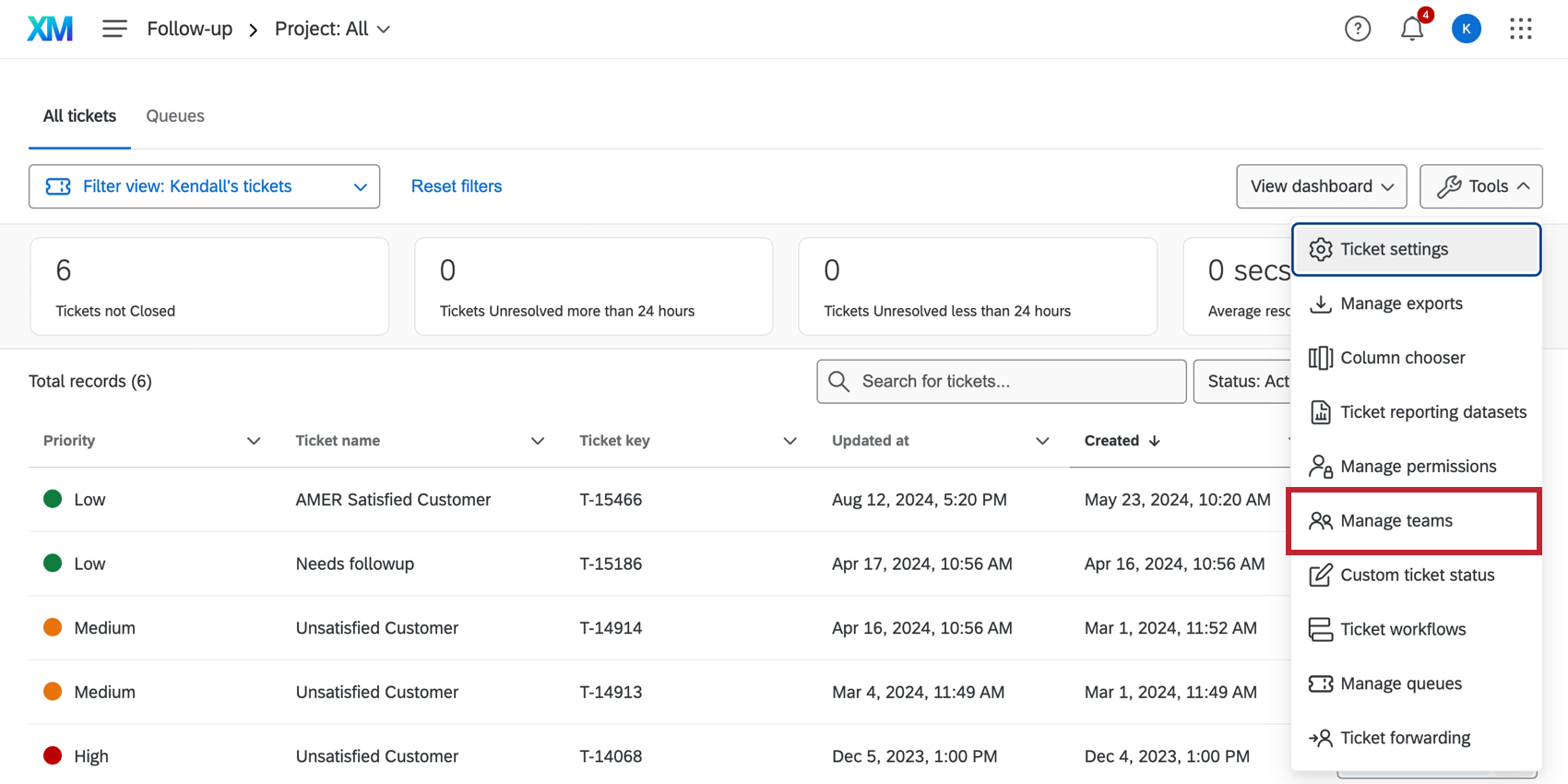The width and height of the screenshot is (1568, 784).
Task: Collapse the Tools menu
Action: tap(1480, 186)
